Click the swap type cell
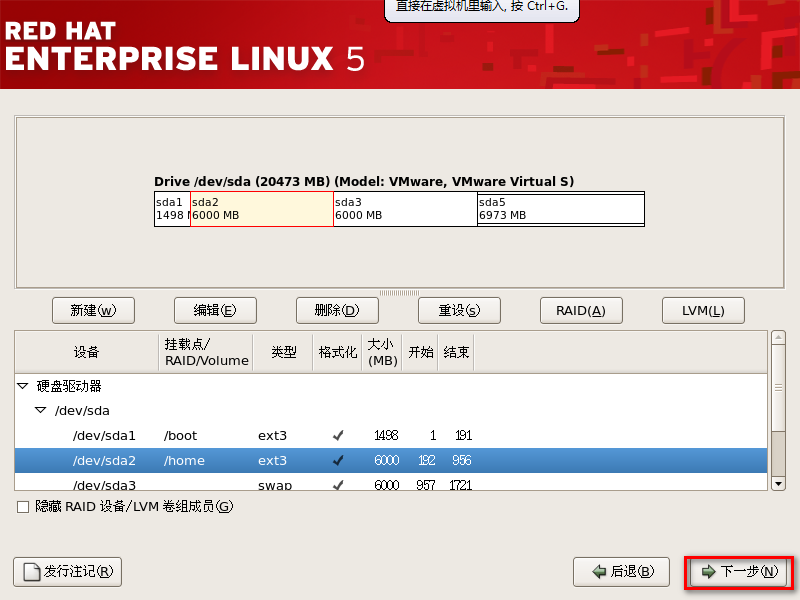The height and width of the screenshot is (600, 800). click(x=274, y=485)
